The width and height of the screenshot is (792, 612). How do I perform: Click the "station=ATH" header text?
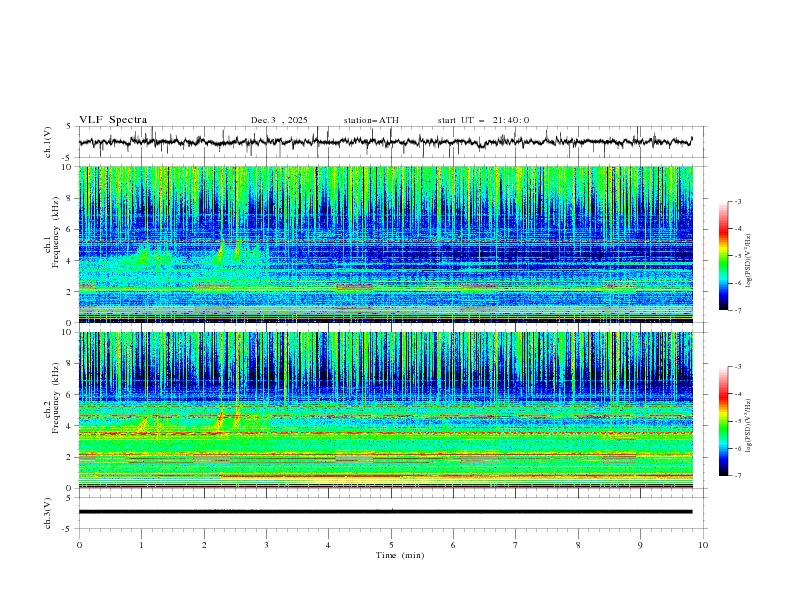371,120
